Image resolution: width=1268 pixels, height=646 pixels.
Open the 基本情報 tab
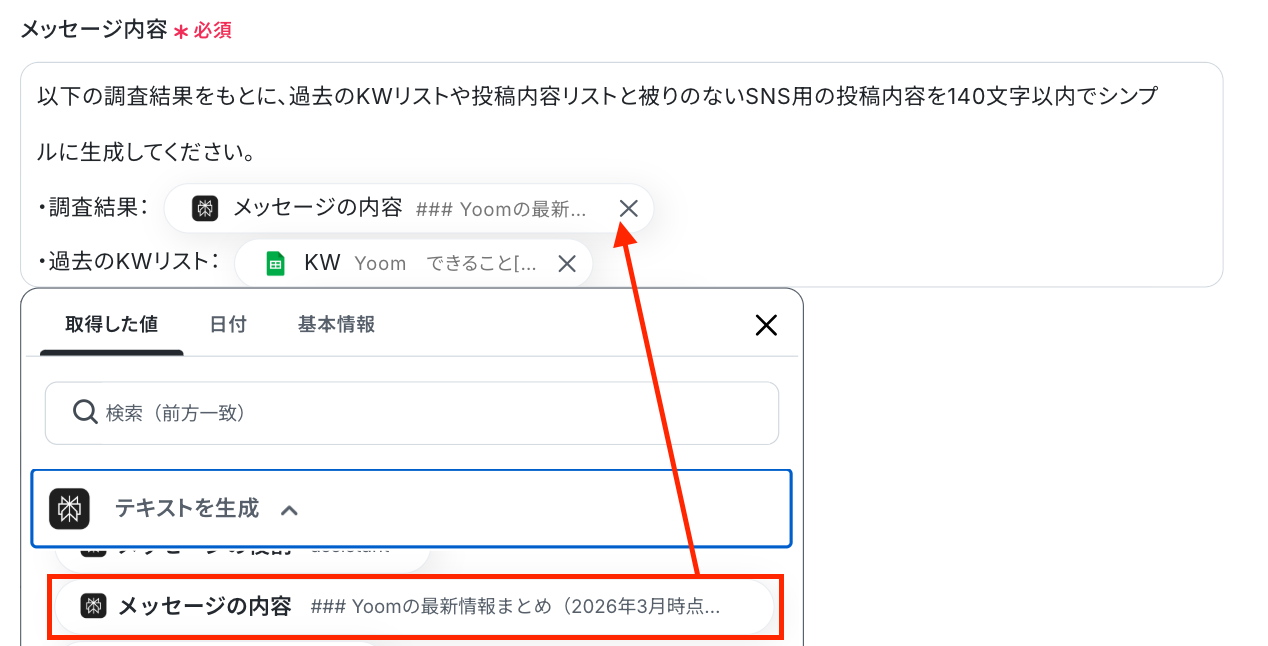(336, 325)
